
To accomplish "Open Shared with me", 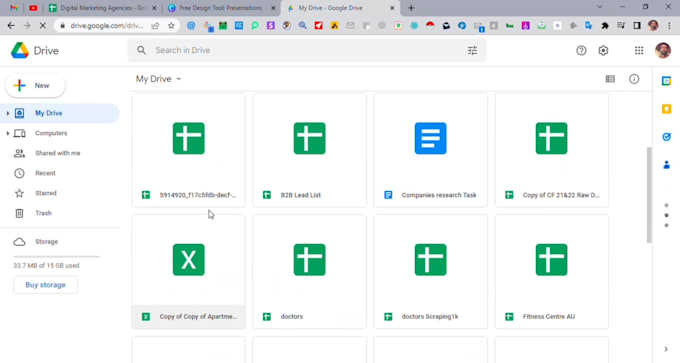I will 57,153.
